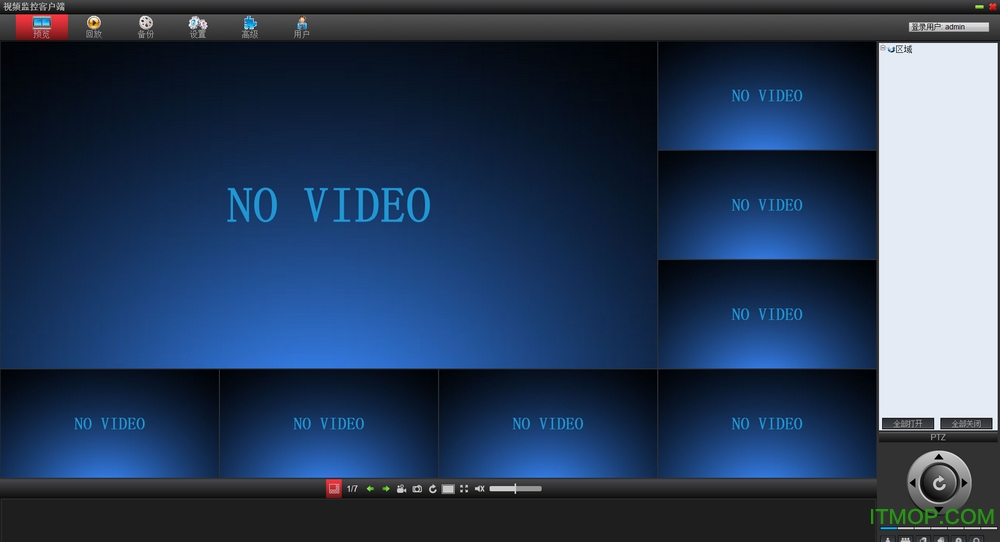Go to next page with right green arrow
The width and height of the screenshot is (1000, 542).
click(x=386, y=489)
